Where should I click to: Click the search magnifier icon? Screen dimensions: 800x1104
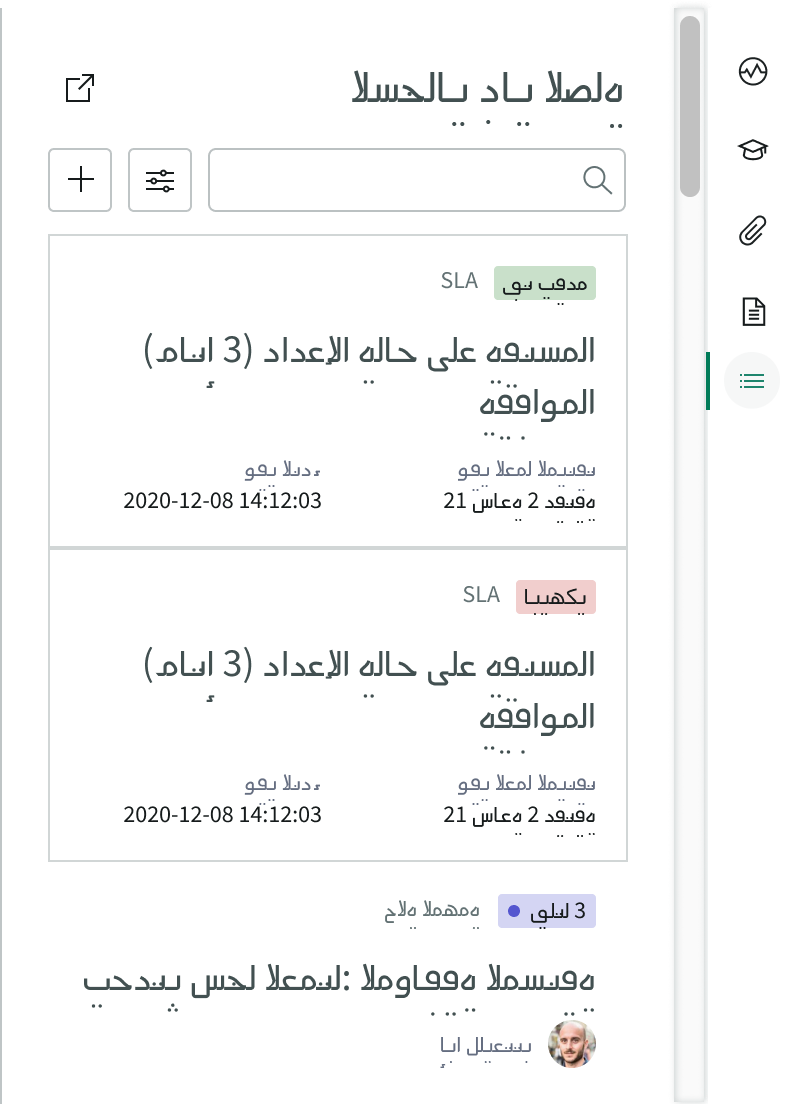tap(598, 180)
